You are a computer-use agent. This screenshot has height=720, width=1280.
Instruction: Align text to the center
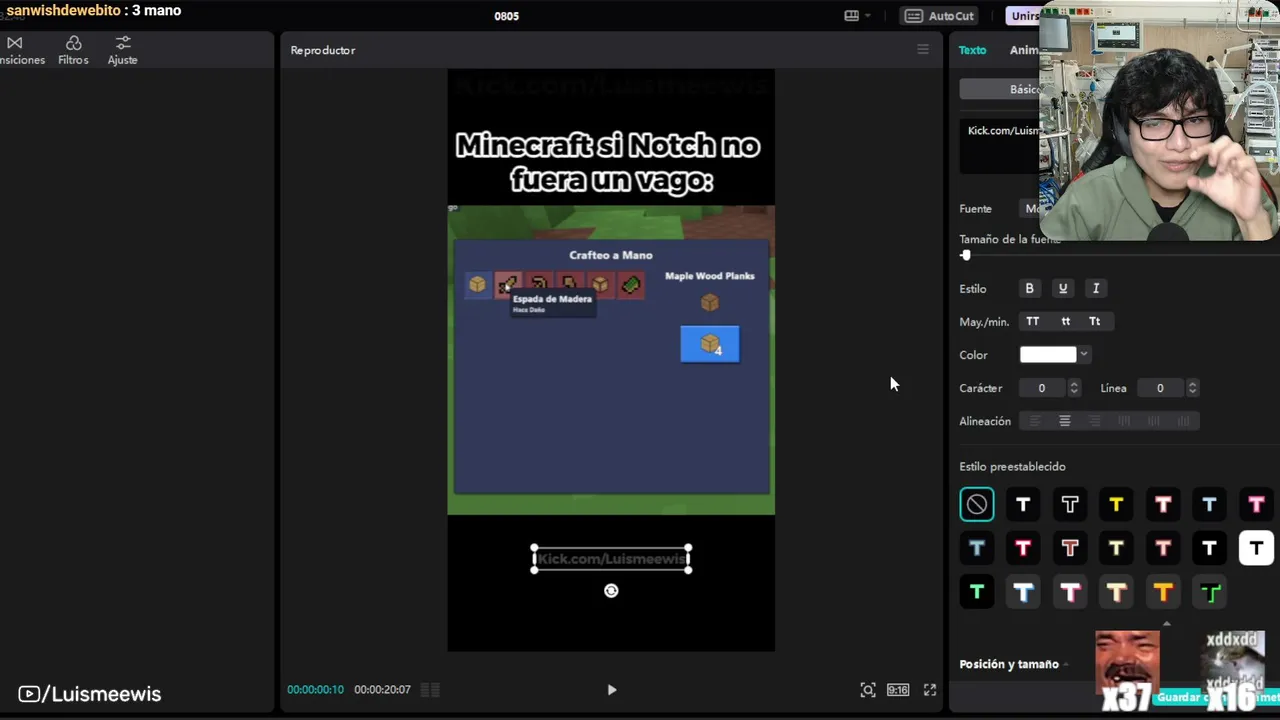click(1065, 421)
